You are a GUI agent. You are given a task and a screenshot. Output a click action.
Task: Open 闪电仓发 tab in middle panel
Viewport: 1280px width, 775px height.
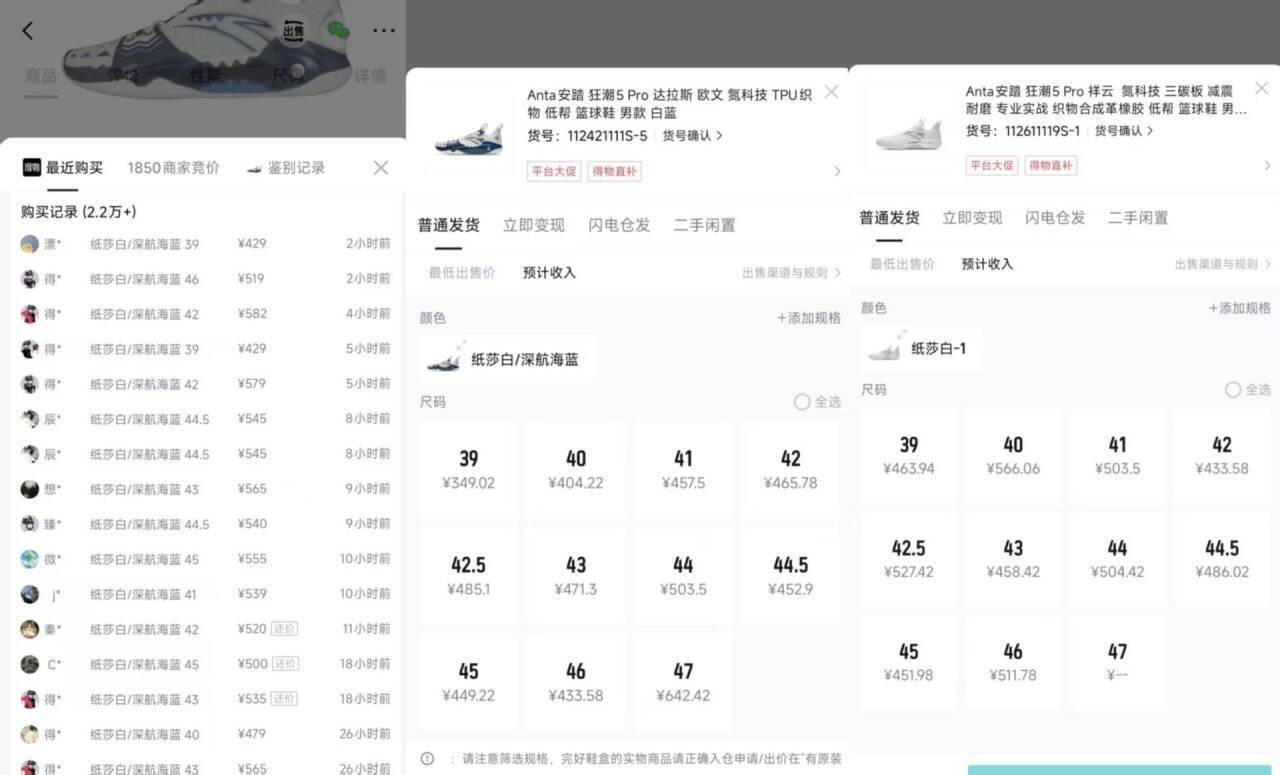[x=619, y=225]
